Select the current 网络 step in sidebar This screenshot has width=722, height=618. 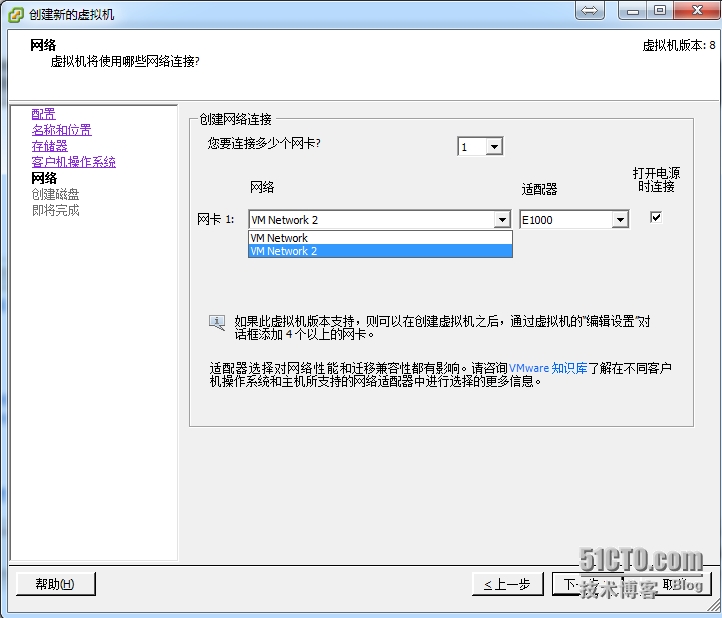point(44,178)
